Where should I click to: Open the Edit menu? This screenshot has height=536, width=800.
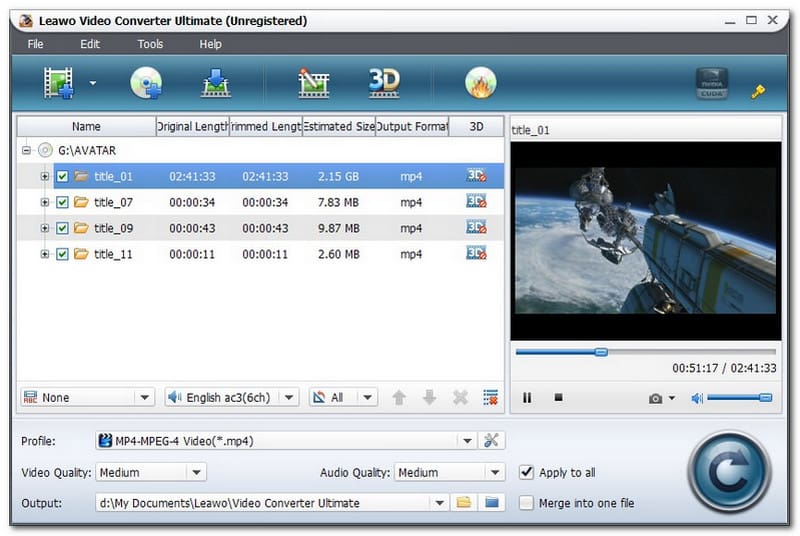pyautogui.click(x=90, y=44)
